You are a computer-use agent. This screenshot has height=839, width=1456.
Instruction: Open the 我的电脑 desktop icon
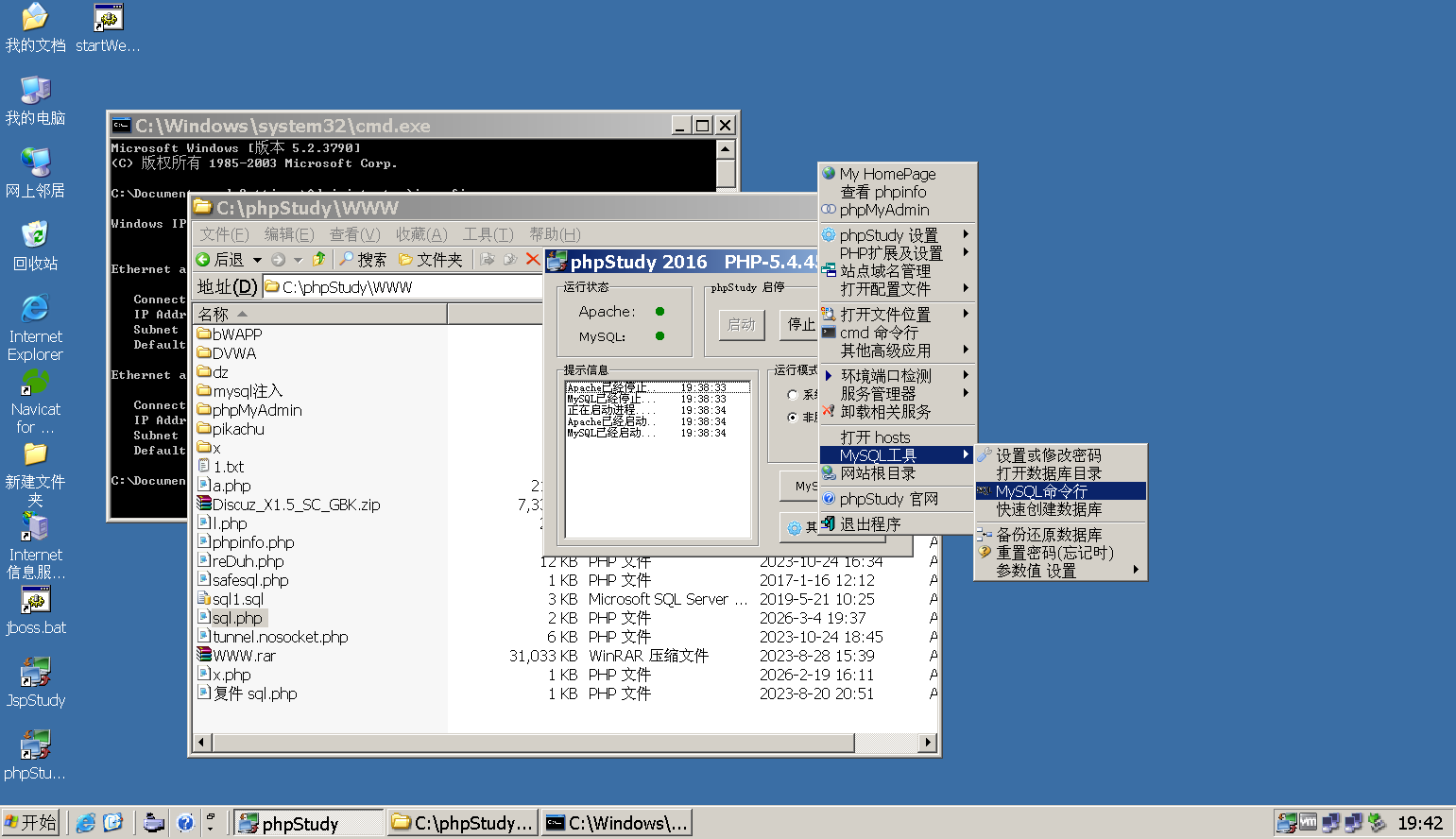click(x=35, y=101)
